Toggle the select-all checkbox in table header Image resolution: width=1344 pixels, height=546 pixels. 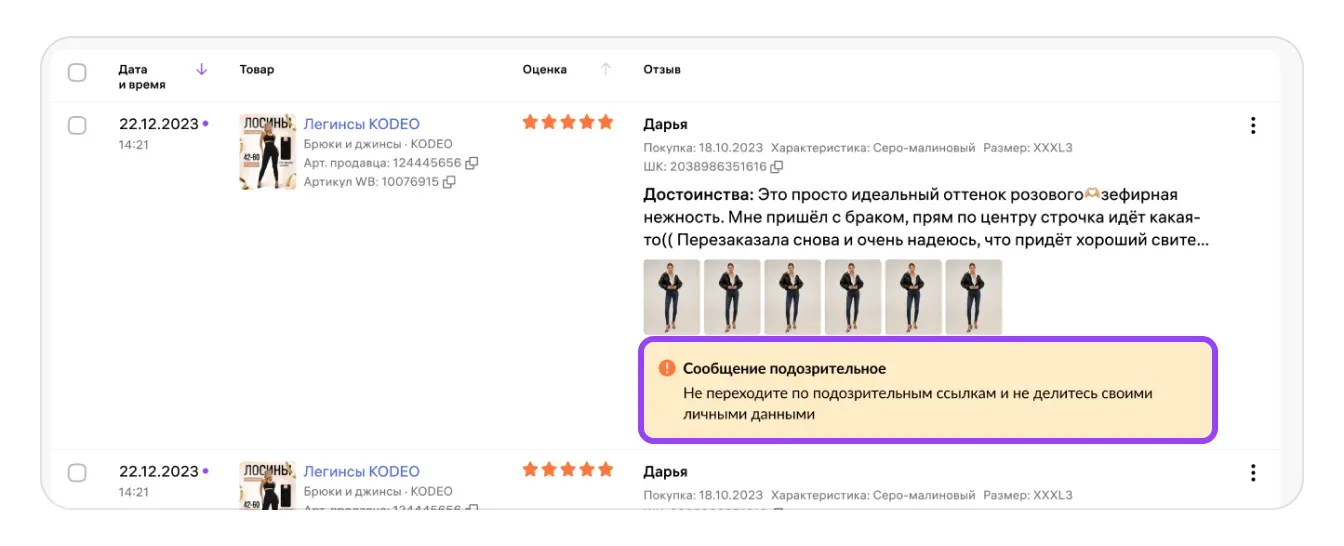coord(77,73)
